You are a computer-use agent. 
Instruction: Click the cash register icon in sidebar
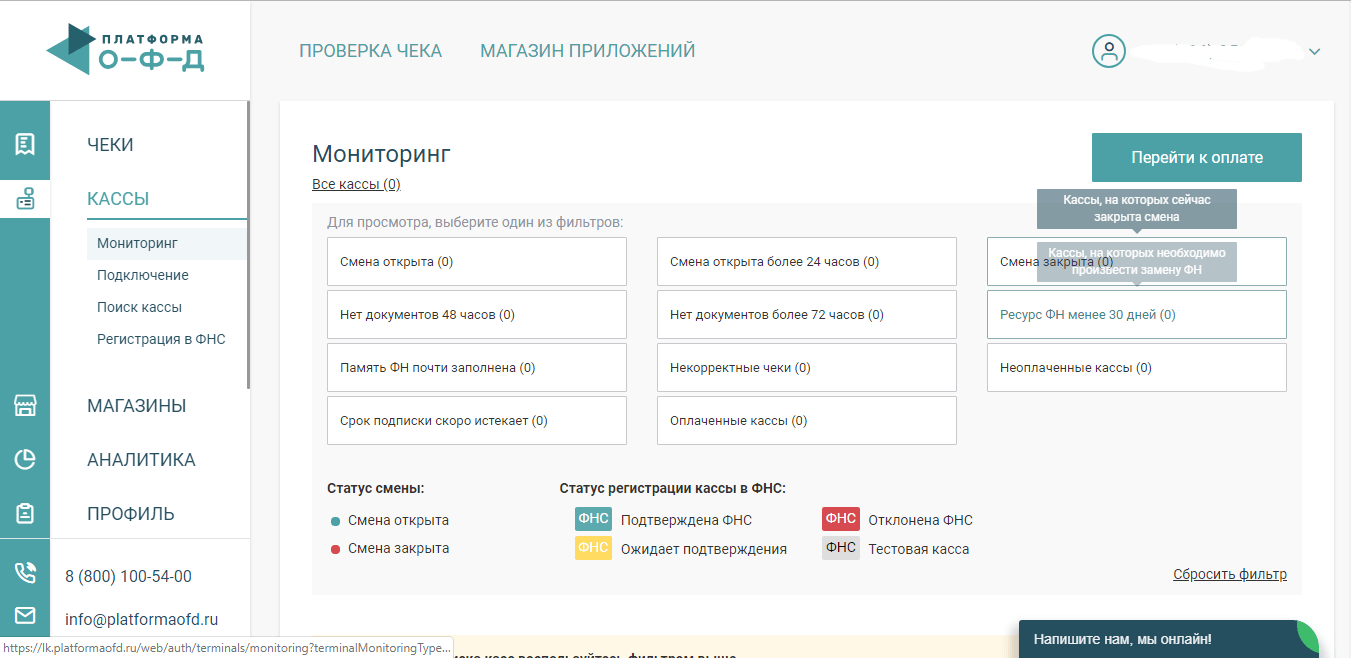[x=25, y=199]
